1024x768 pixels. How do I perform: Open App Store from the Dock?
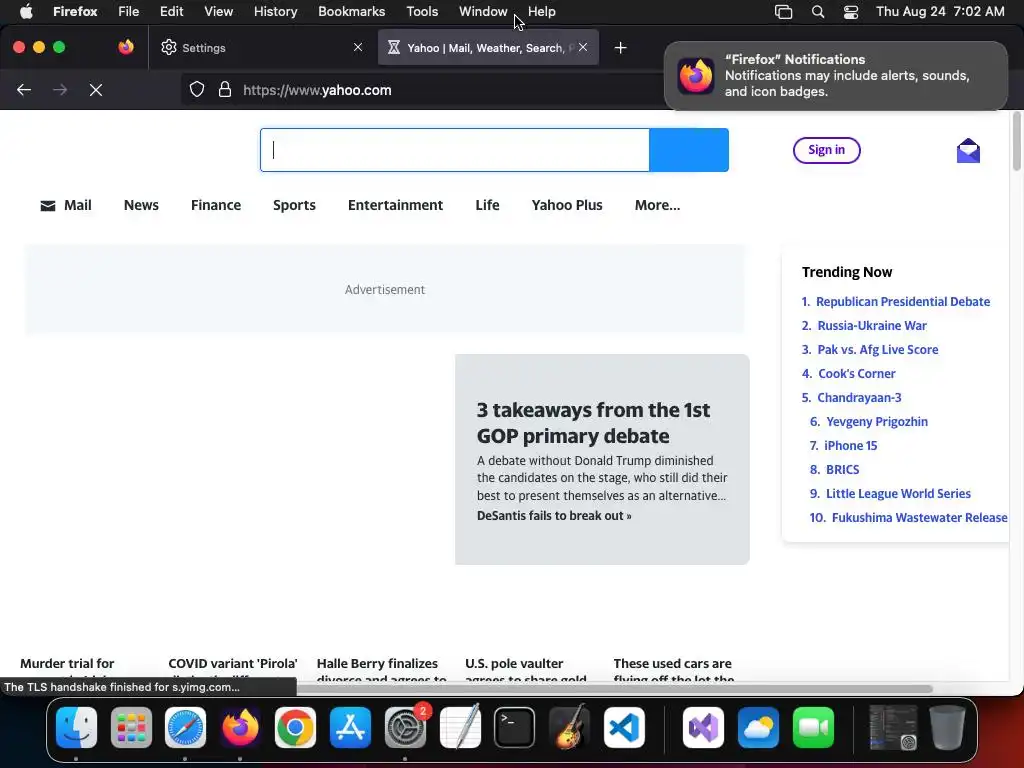[x=350, y=728]
